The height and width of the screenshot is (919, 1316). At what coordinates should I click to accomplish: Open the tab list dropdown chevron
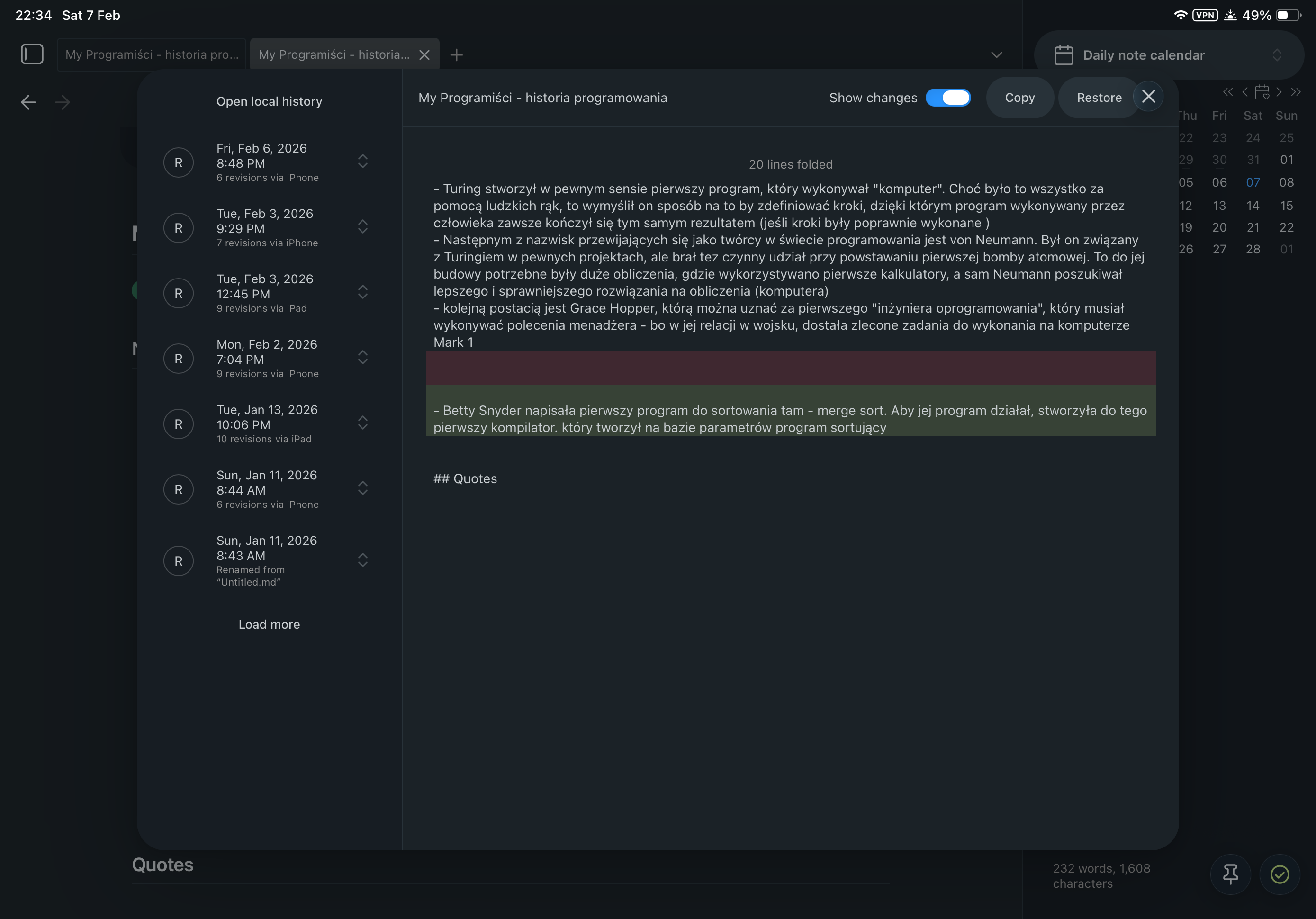996,55
